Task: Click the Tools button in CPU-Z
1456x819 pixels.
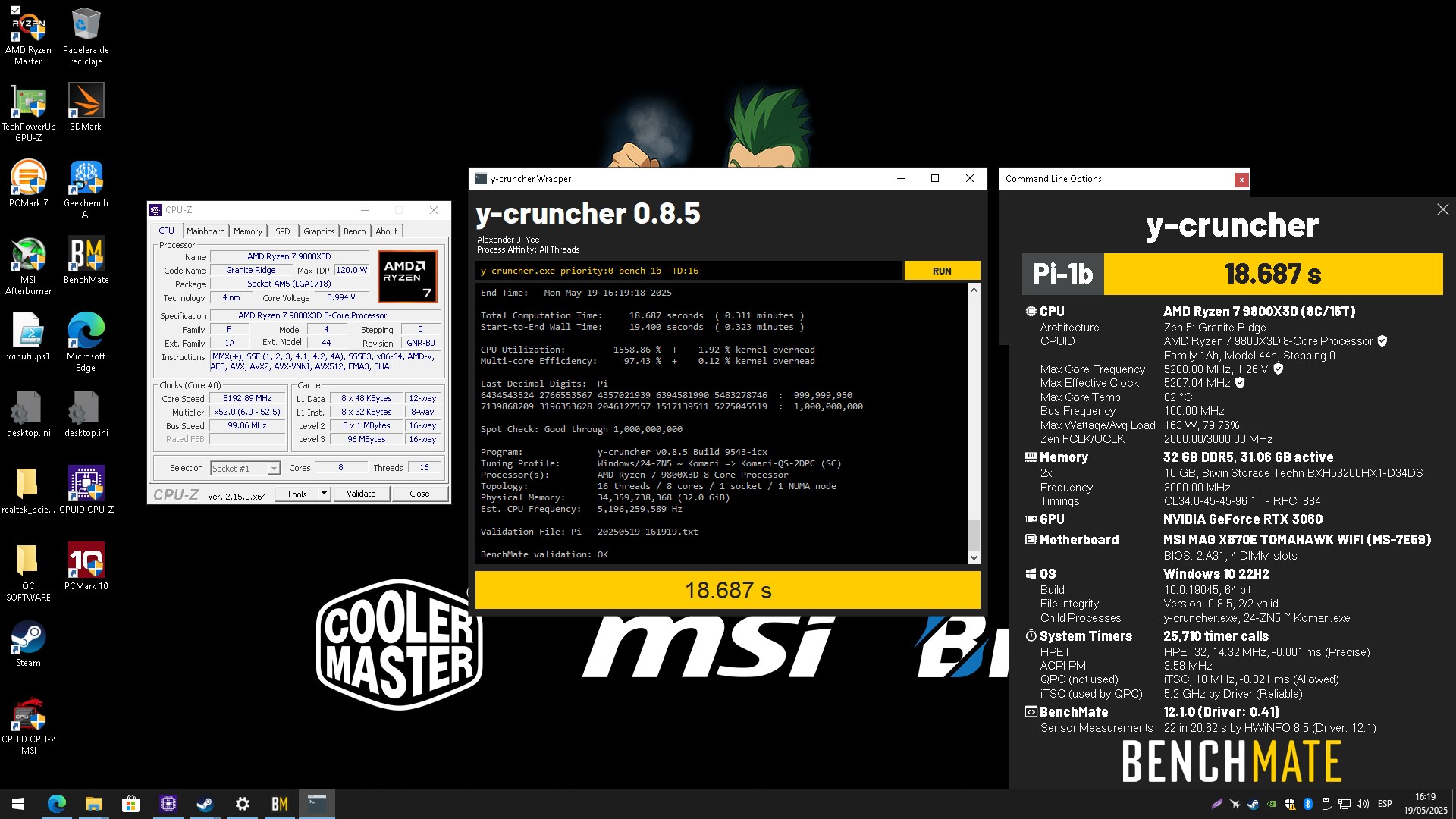Action: click(x=297, y=494)
